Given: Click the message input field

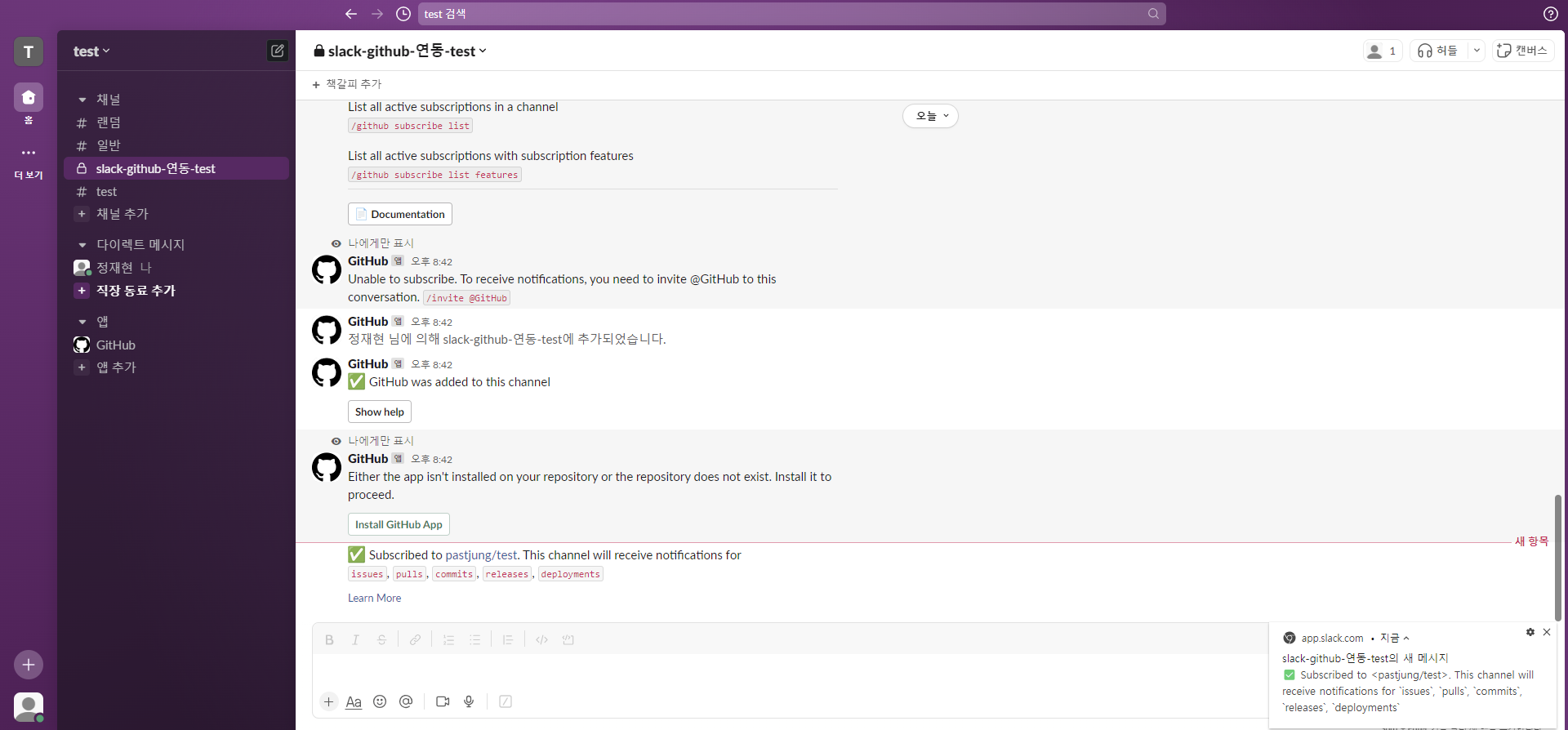Looking at the screenshot, I should pos(789,670).
